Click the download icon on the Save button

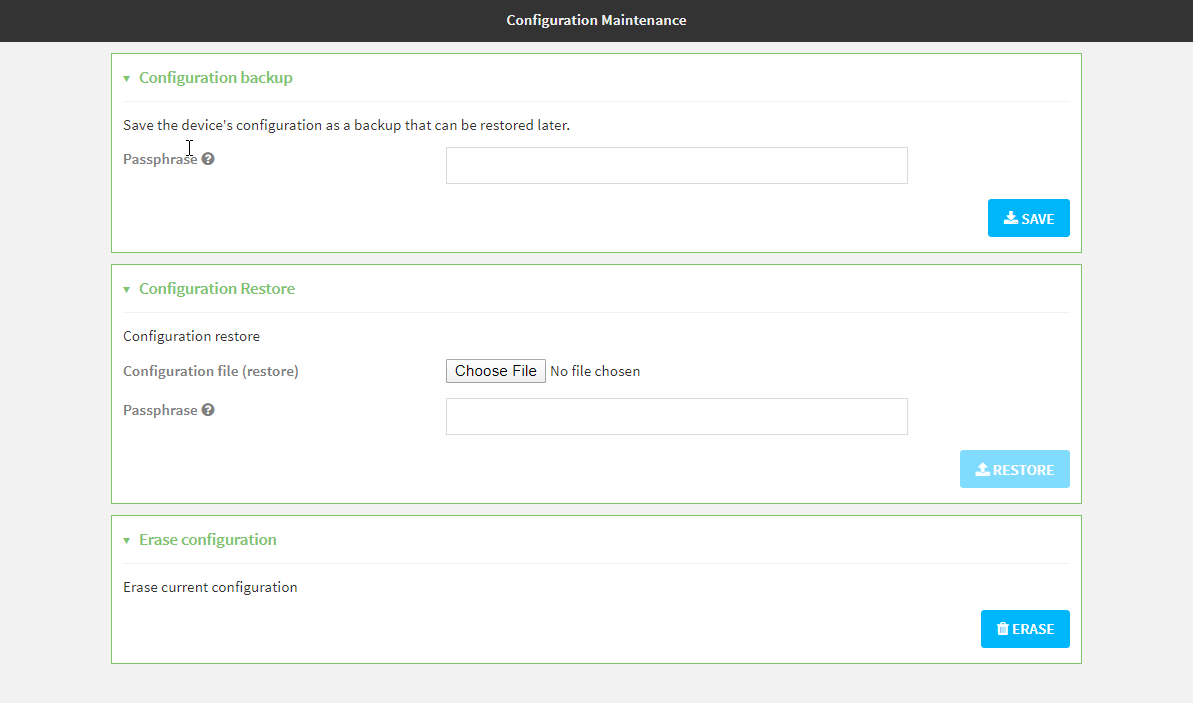(x=1011, y=218)
